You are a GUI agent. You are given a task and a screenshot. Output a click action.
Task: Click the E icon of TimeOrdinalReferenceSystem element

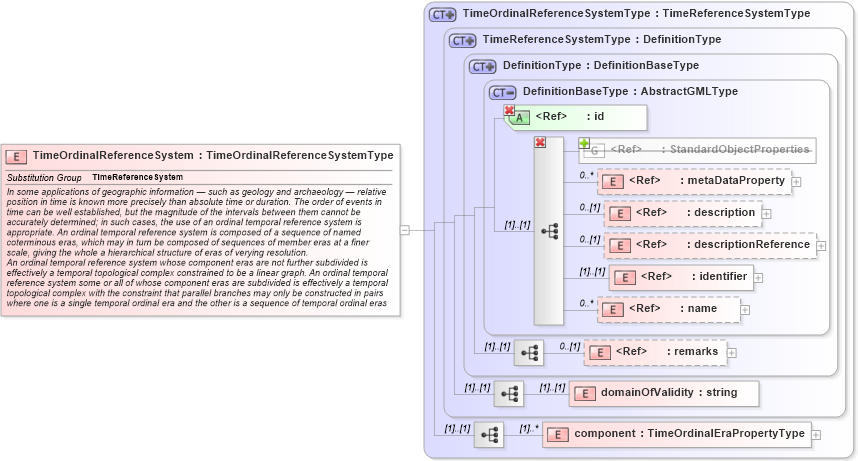tap(16, 157)
